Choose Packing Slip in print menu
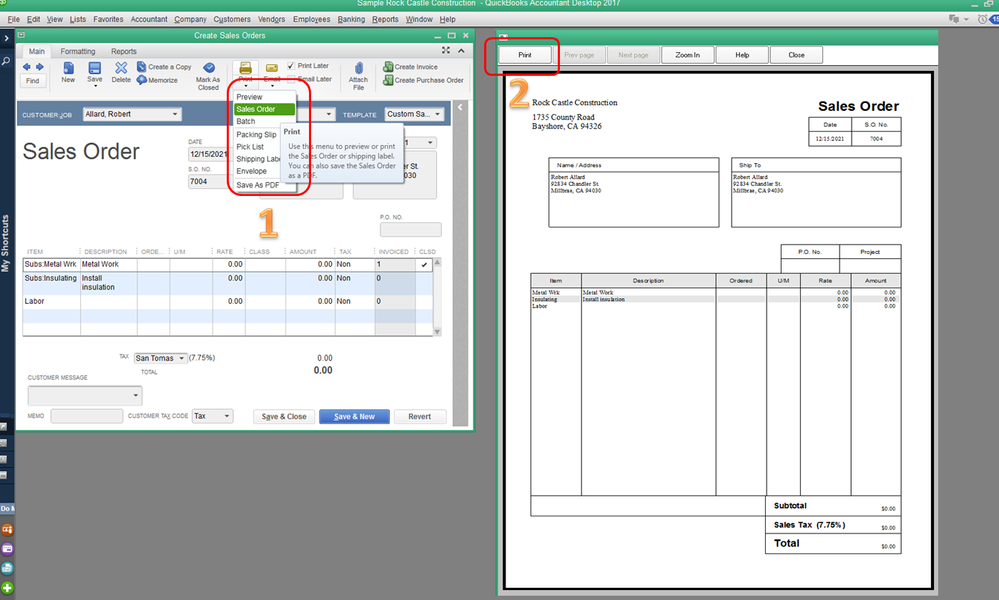The width and height of the screenshot is (999, 600). 257,134
